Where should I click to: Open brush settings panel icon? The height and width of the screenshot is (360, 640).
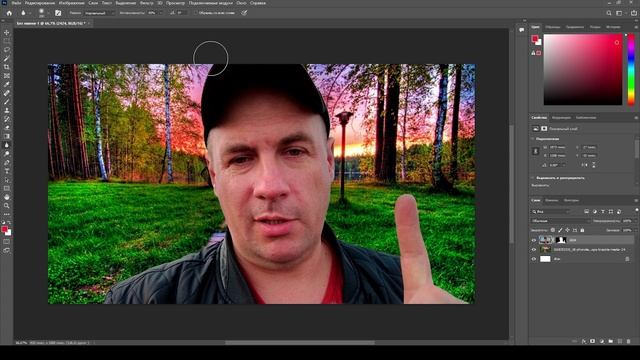(58, 13)
